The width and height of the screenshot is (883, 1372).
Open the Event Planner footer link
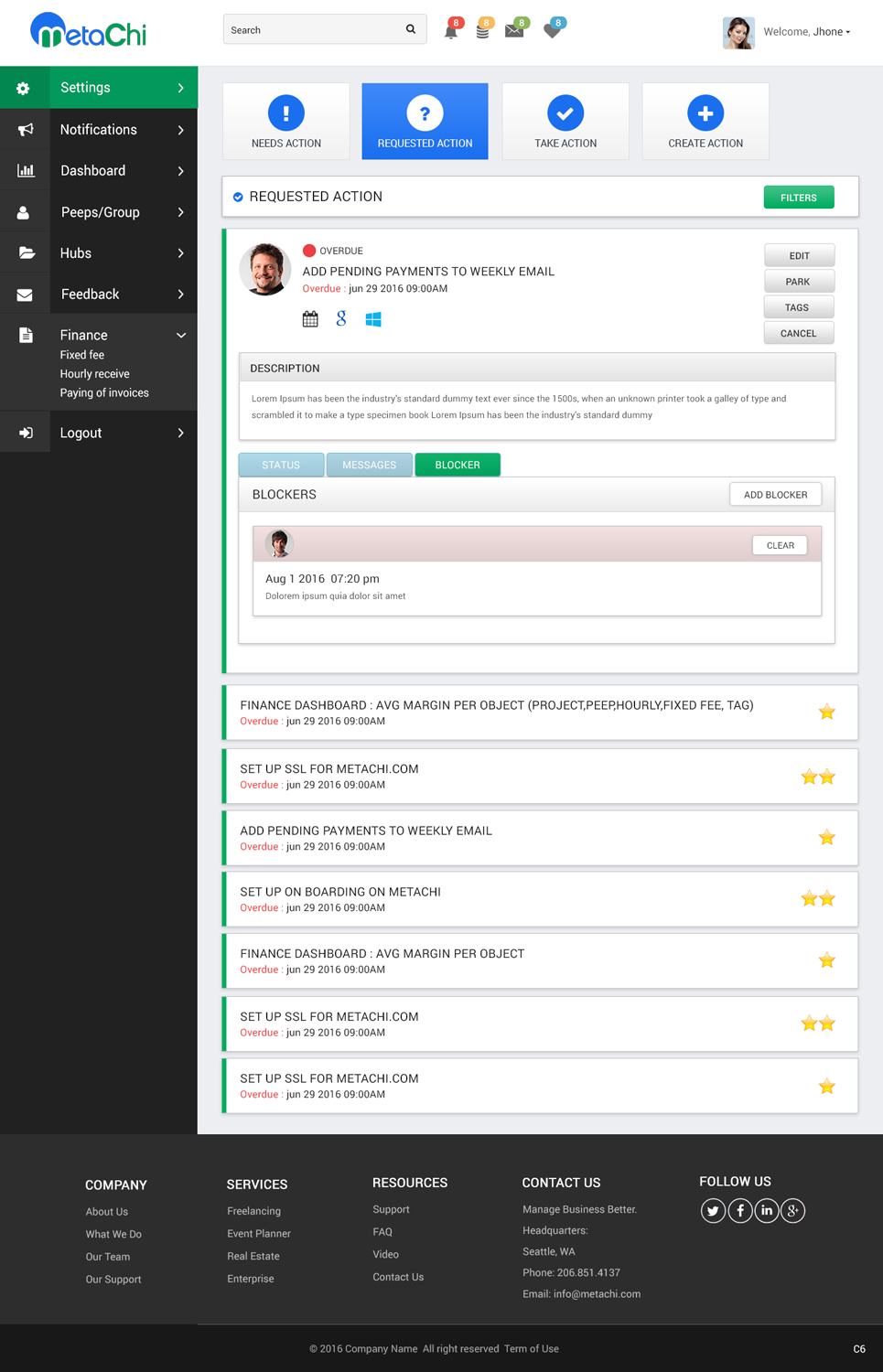point(259,1234)
